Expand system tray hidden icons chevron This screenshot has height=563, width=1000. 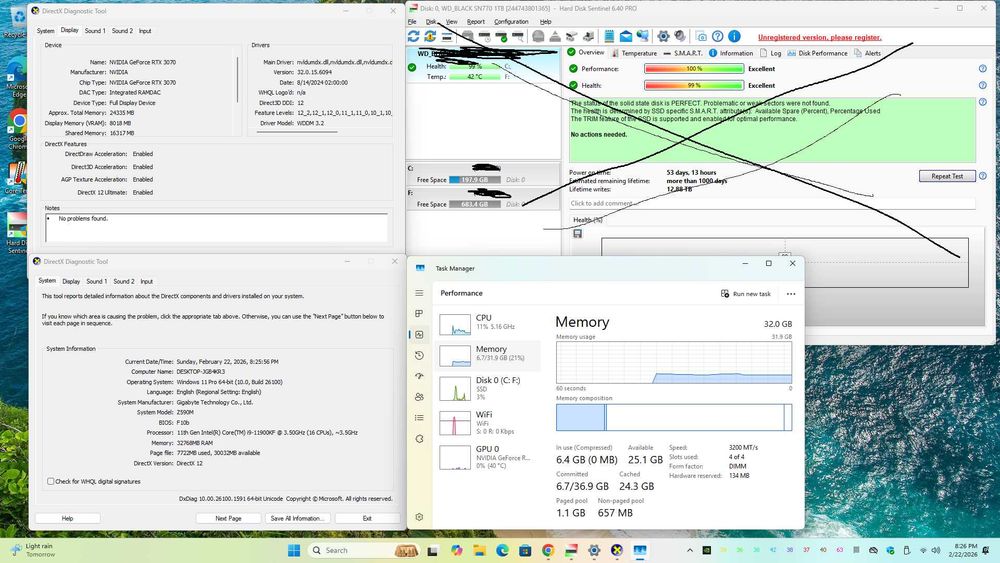(x=689, y=550)
